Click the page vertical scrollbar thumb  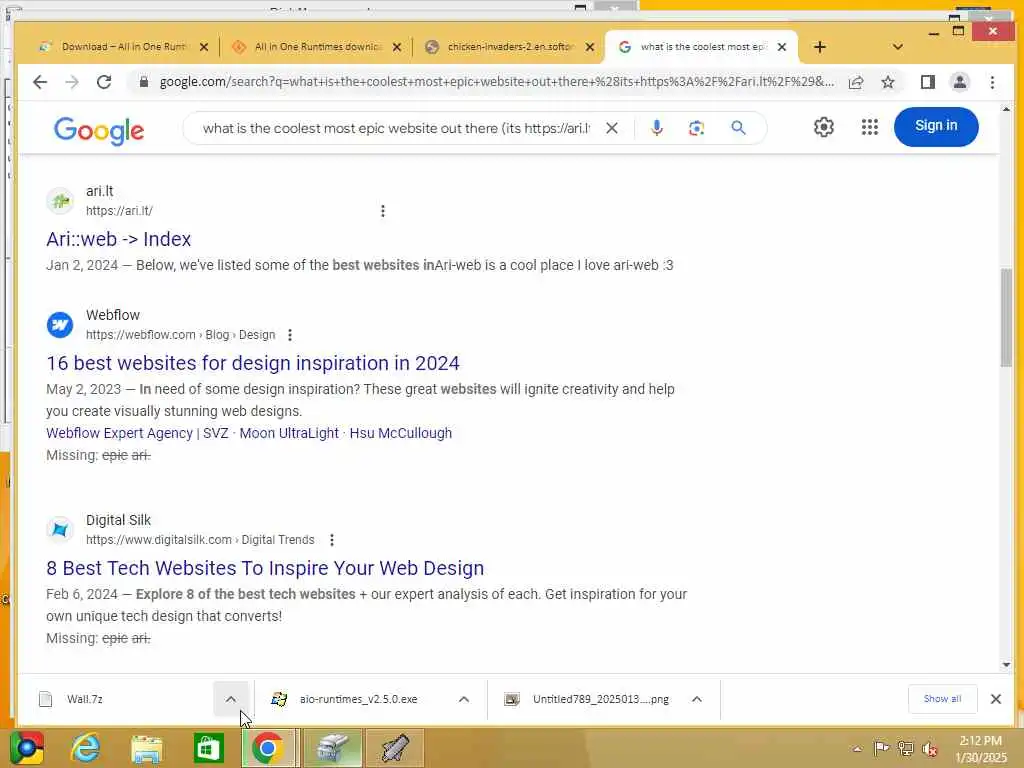pyautogui.click(x=1006, y=318)
